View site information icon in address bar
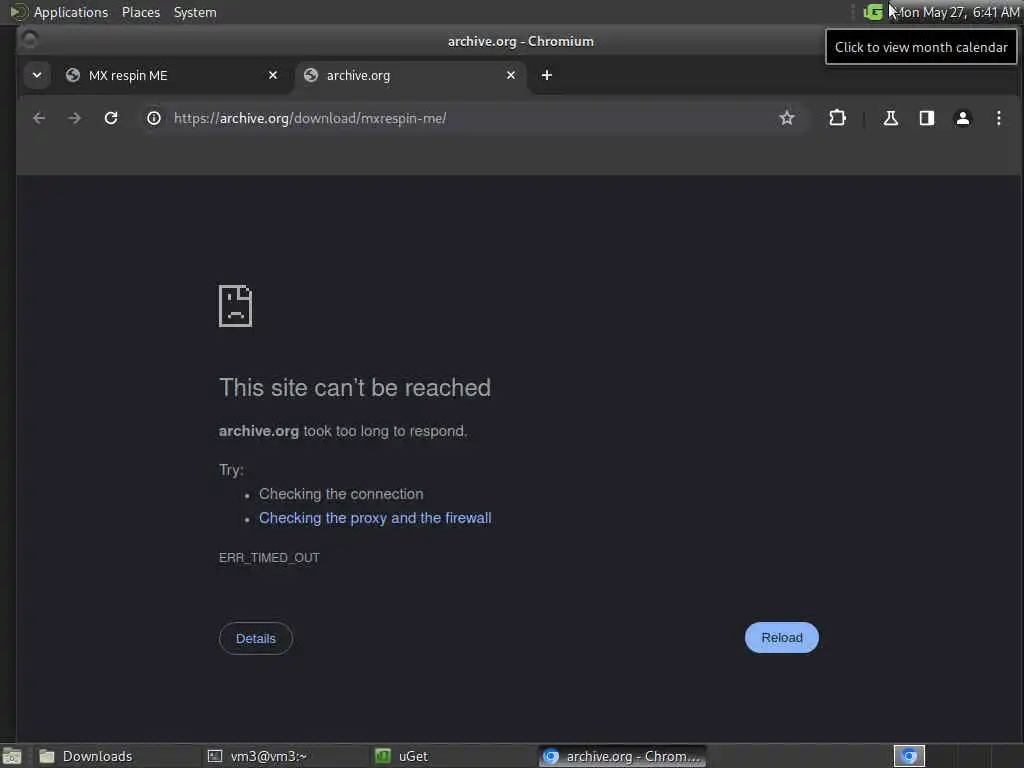 tap(153, 118)
